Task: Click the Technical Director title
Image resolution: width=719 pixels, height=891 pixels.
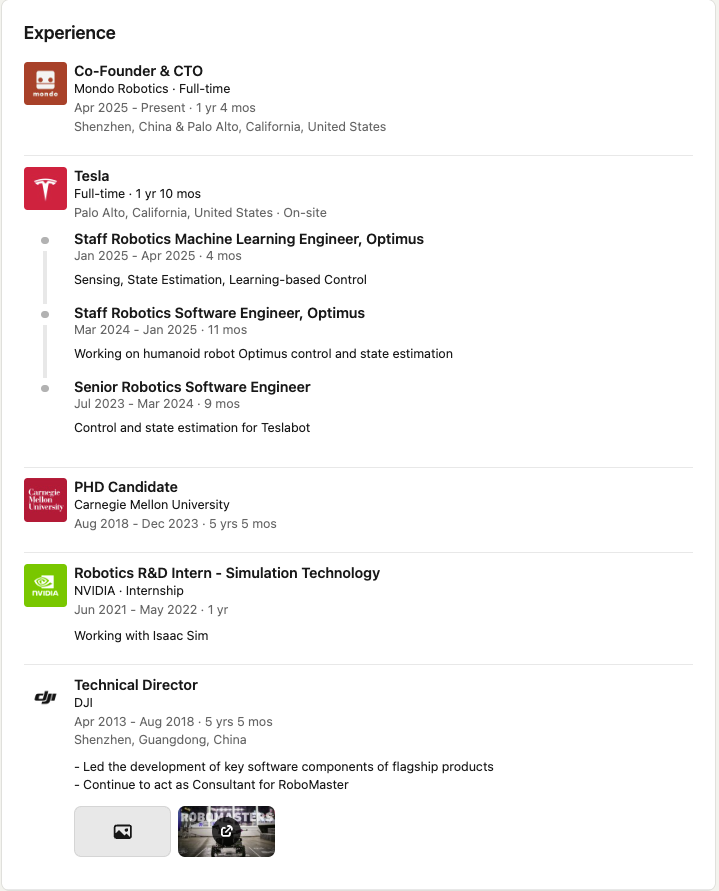Action: tap(136, 685)
